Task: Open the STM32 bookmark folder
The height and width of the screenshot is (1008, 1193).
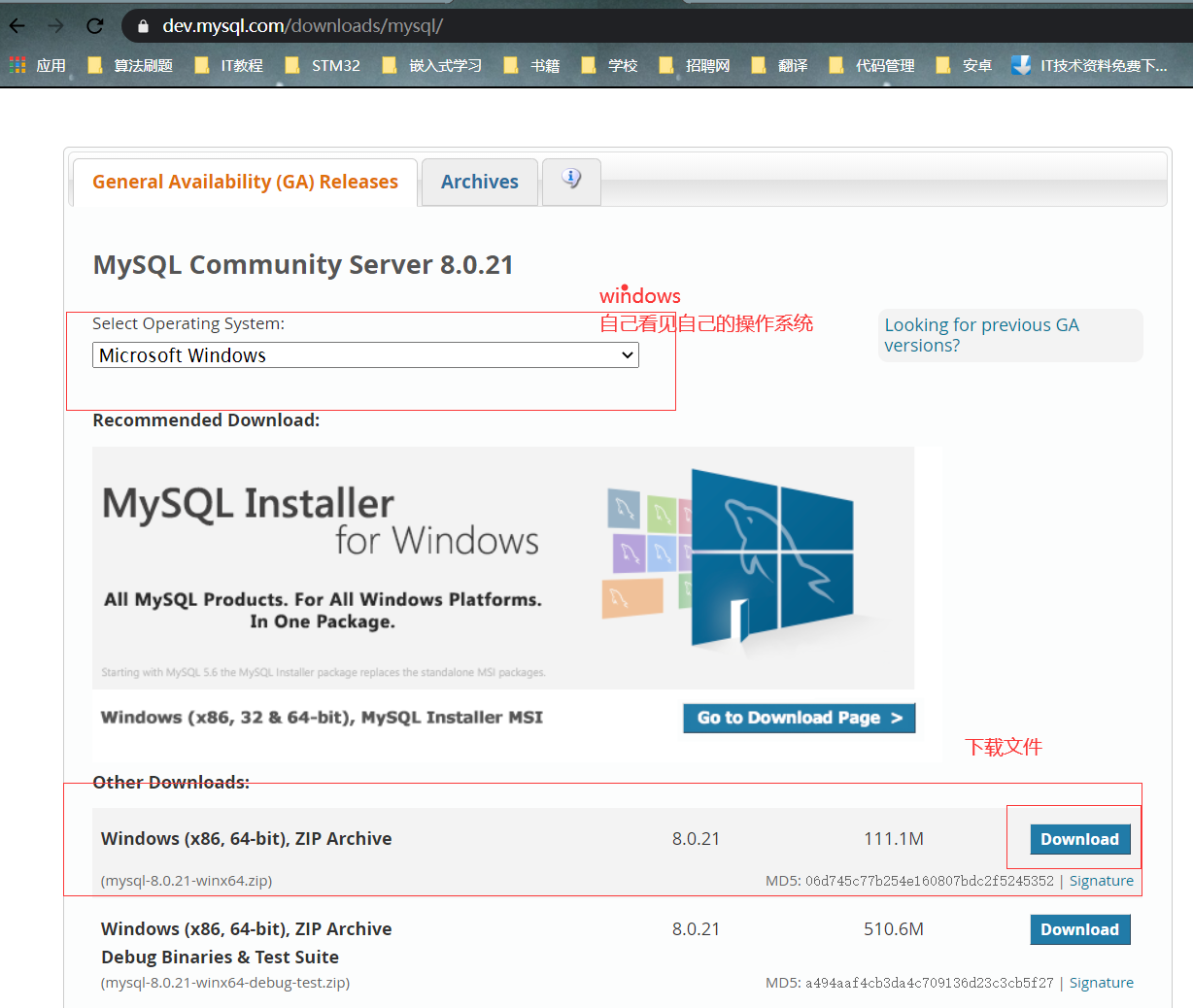Action: pos(323,65)
